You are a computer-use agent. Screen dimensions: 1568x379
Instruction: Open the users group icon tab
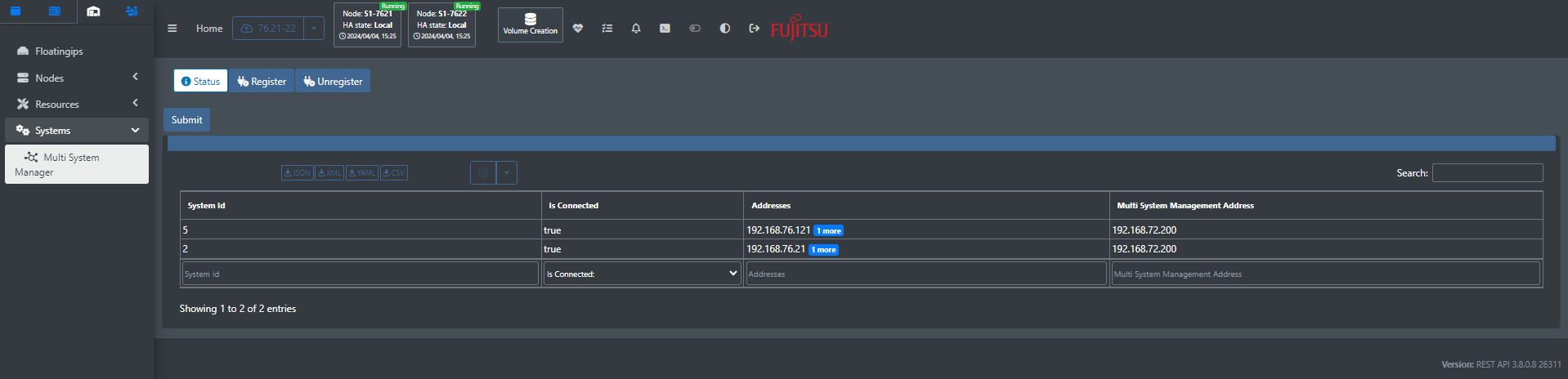[x=132, y=11]
